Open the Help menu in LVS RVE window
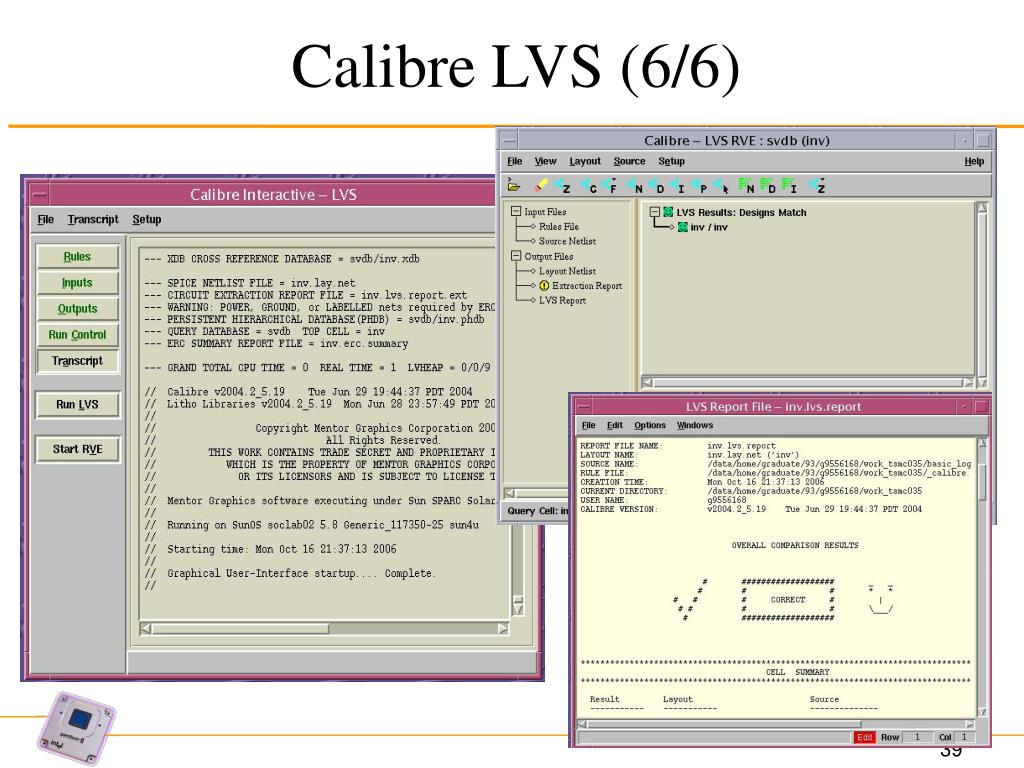The height and width of the screenshot is (768, 1024). pos(974,161)
